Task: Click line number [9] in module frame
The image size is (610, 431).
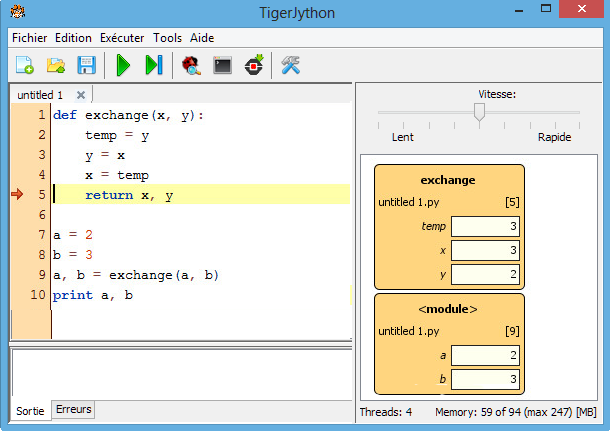Action: pyautogui.click(x=512, y=331)
